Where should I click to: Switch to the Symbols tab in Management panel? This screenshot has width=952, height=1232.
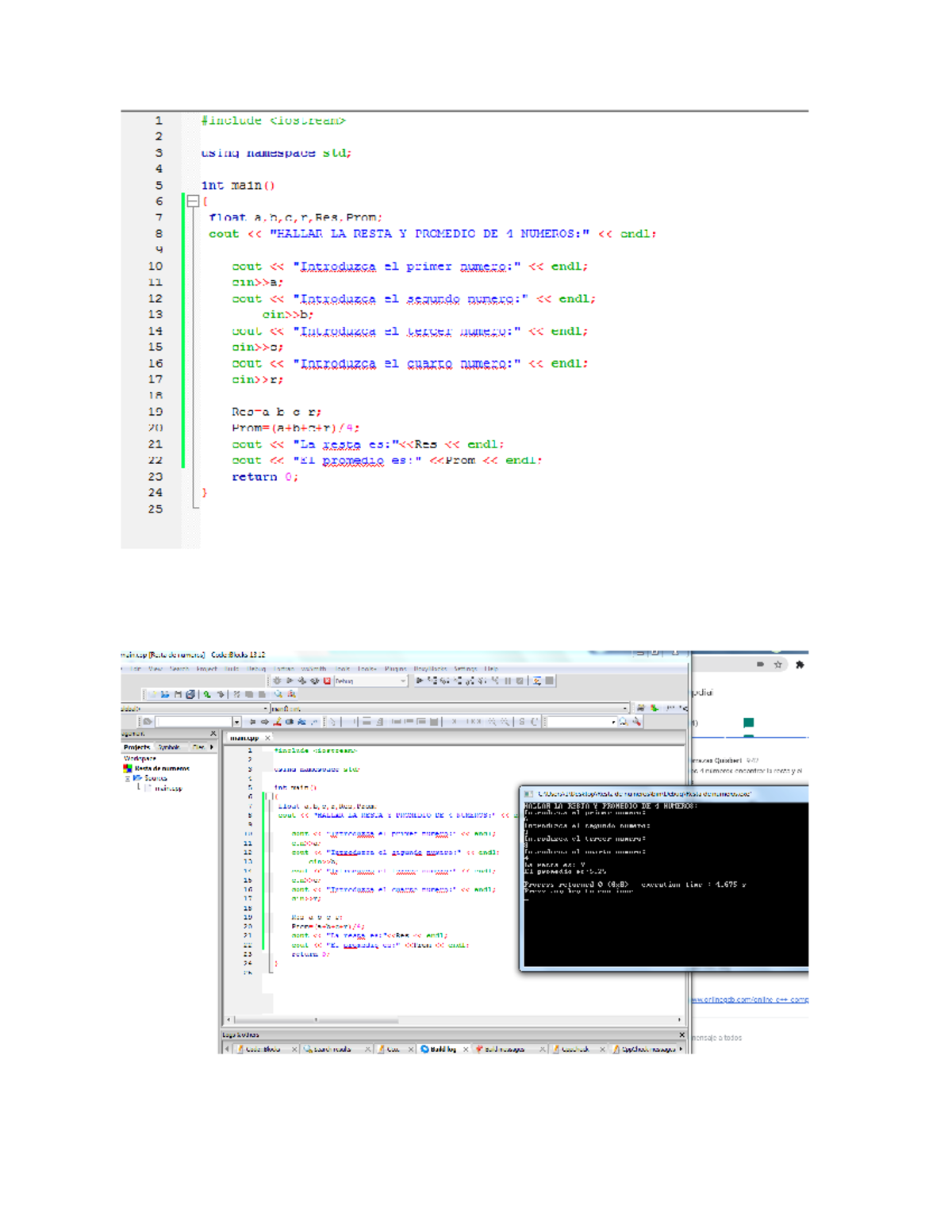169,746
